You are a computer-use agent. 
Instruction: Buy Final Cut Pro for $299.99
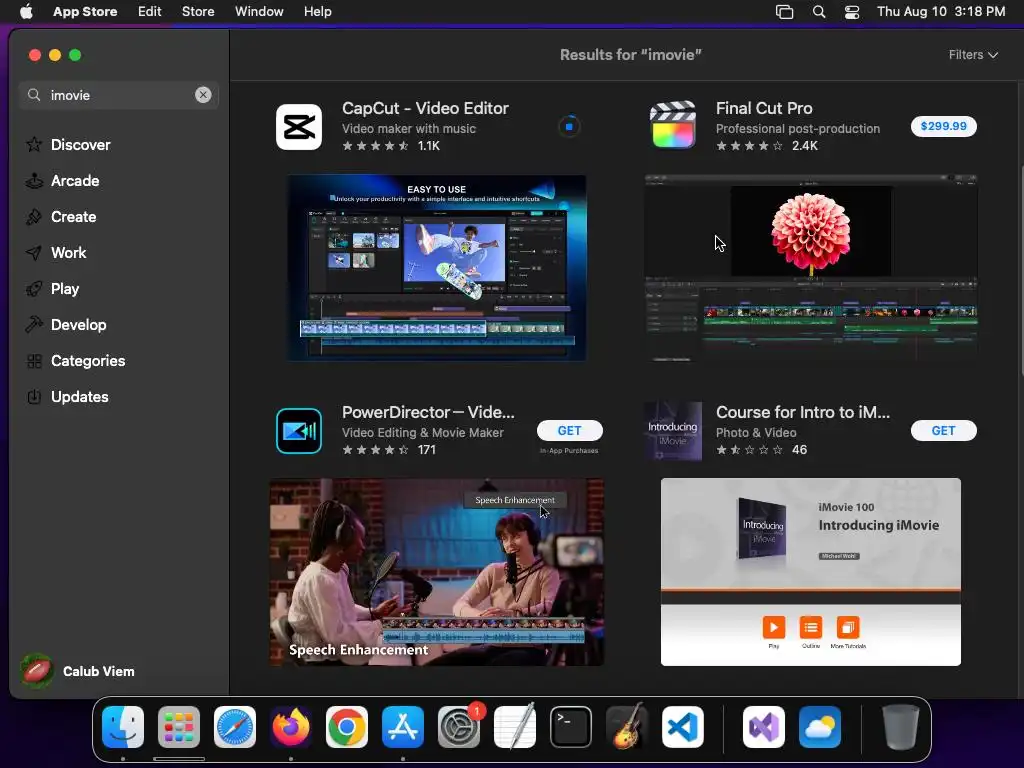tap(943, 126)
